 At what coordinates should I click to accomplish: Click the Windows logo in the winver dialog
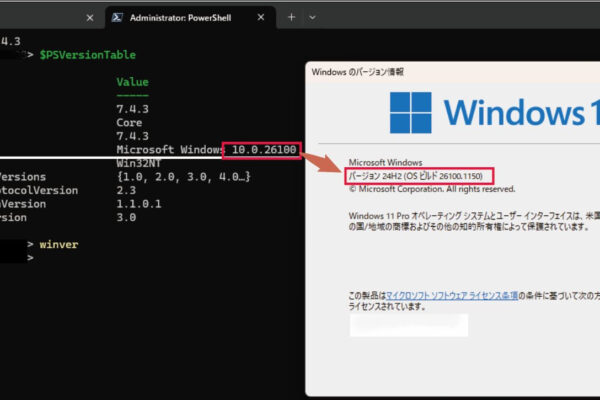[410, 113]
